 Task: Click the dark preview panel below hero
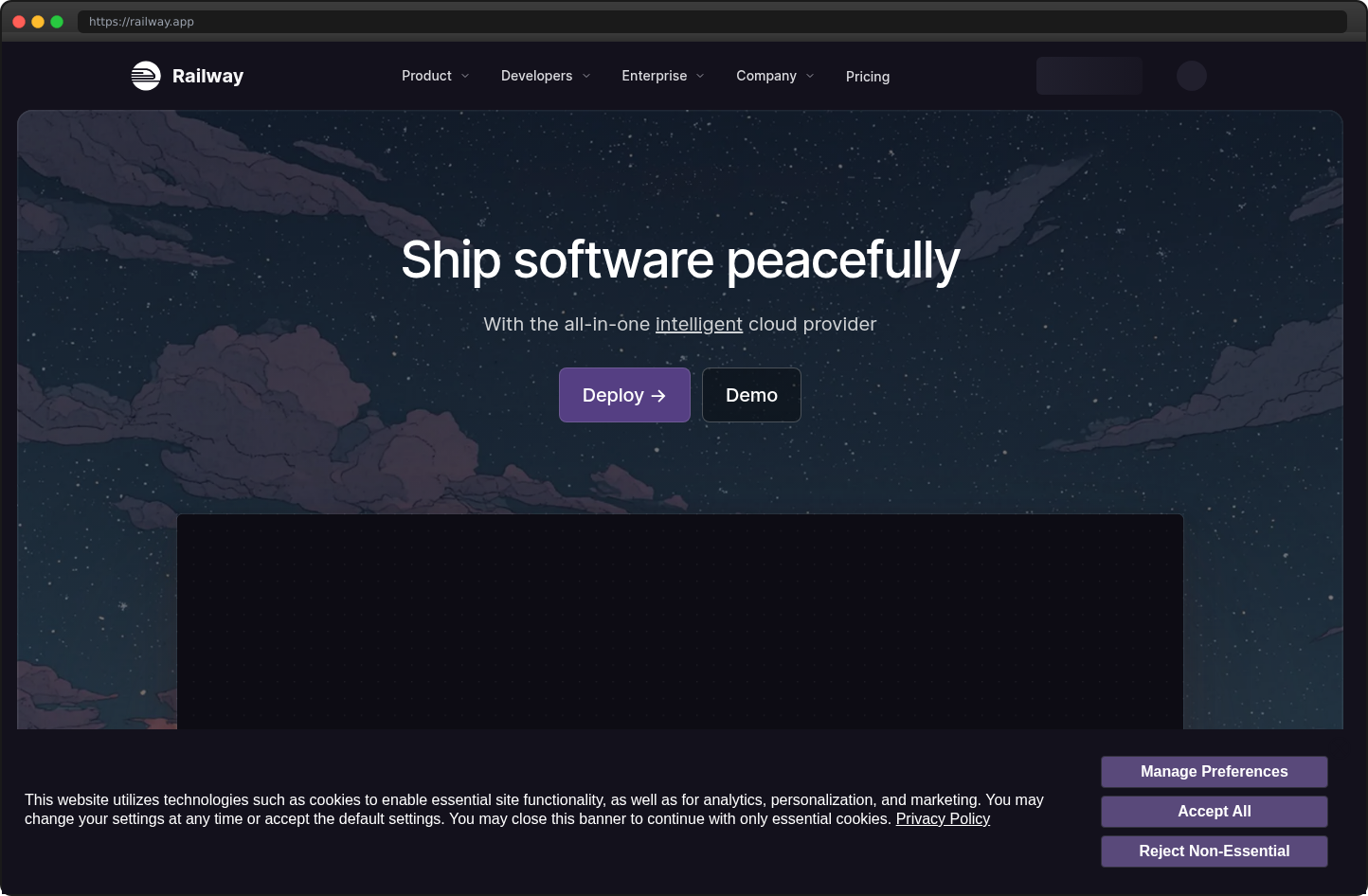click(679, 621)
